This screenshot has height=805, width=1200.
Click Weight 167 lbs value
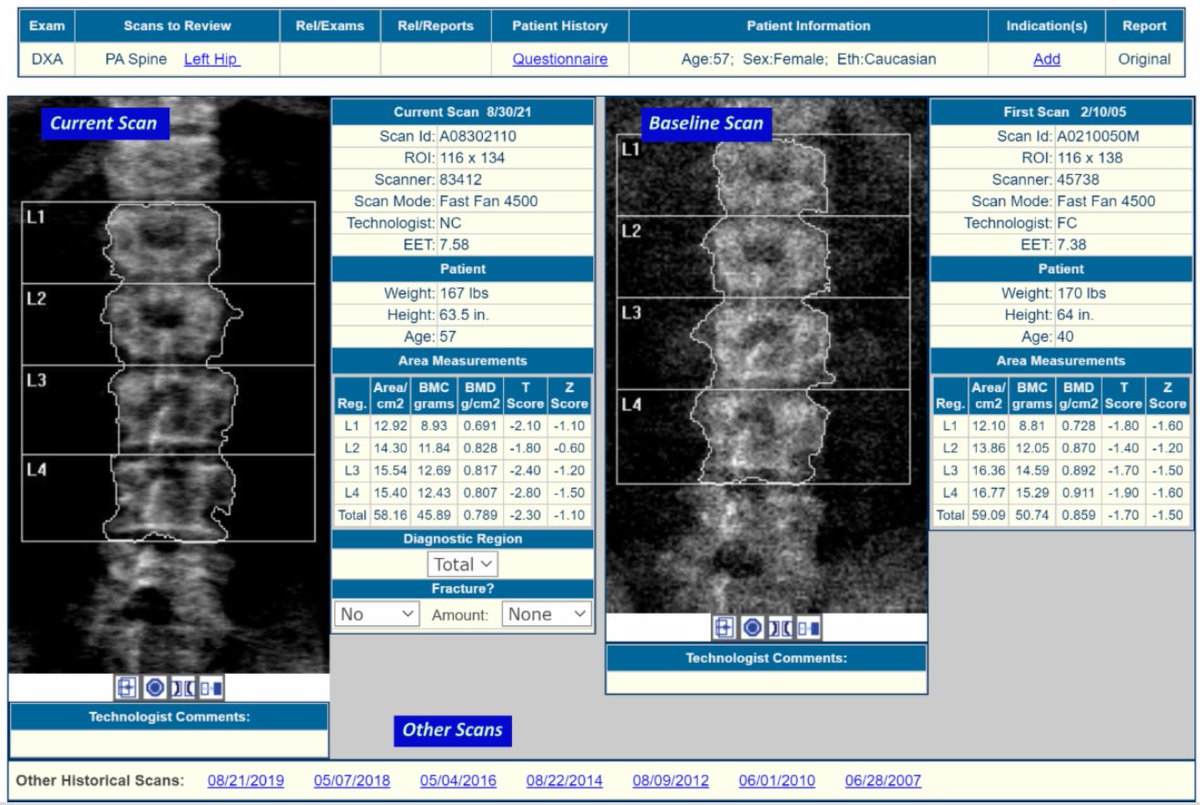[x=464, y=293]
